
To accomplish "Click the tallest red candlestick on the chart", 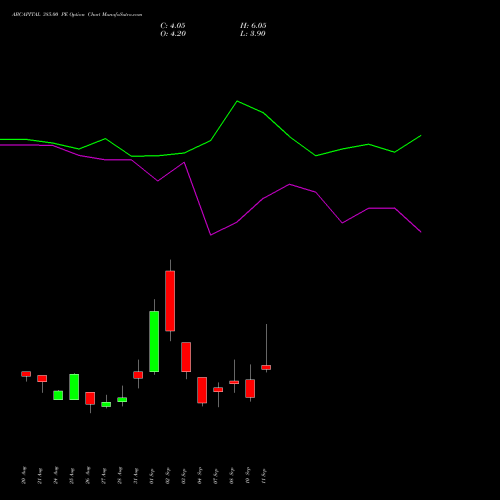I will 170,301.
